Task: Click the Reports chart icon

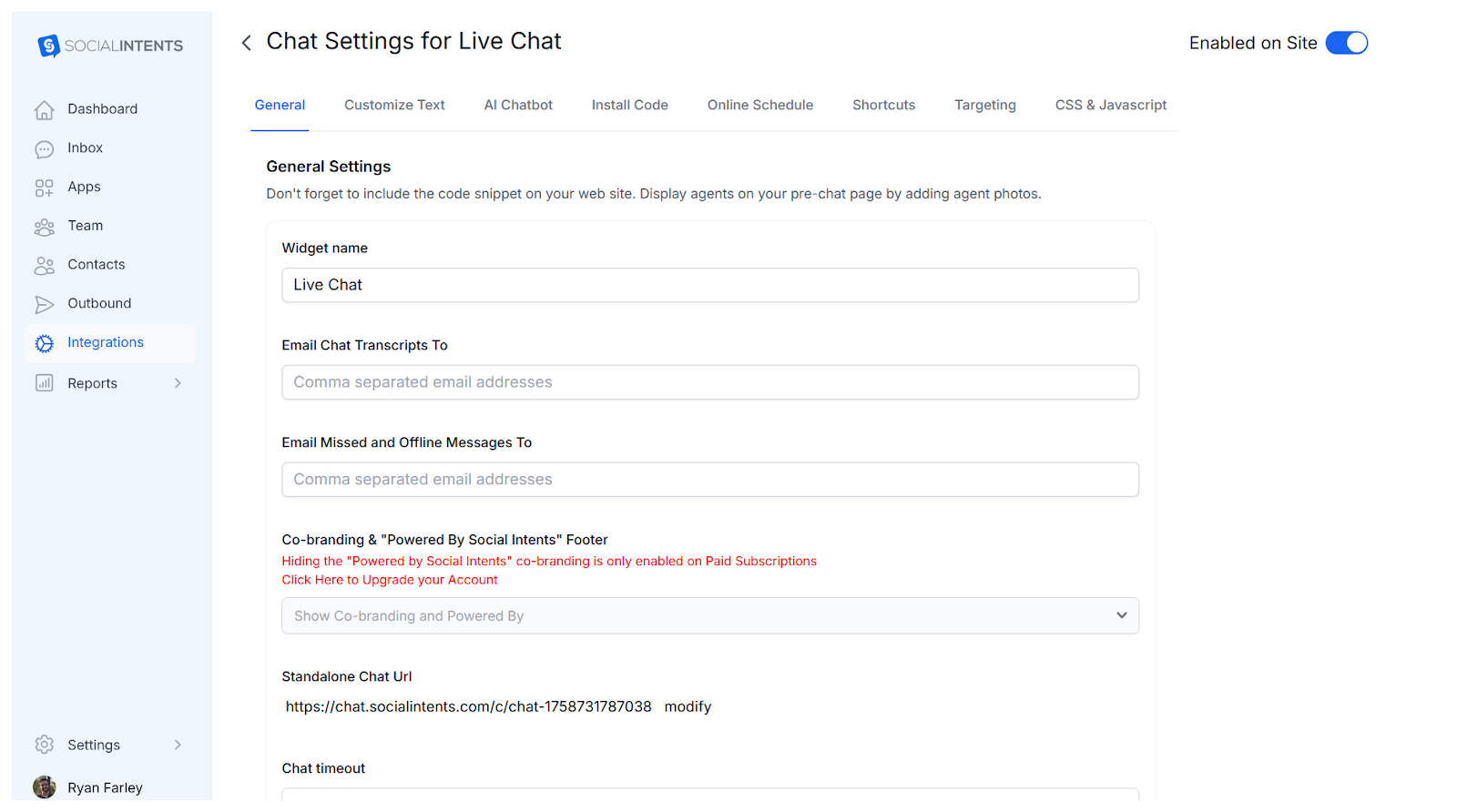Action: tap(44, 383)
